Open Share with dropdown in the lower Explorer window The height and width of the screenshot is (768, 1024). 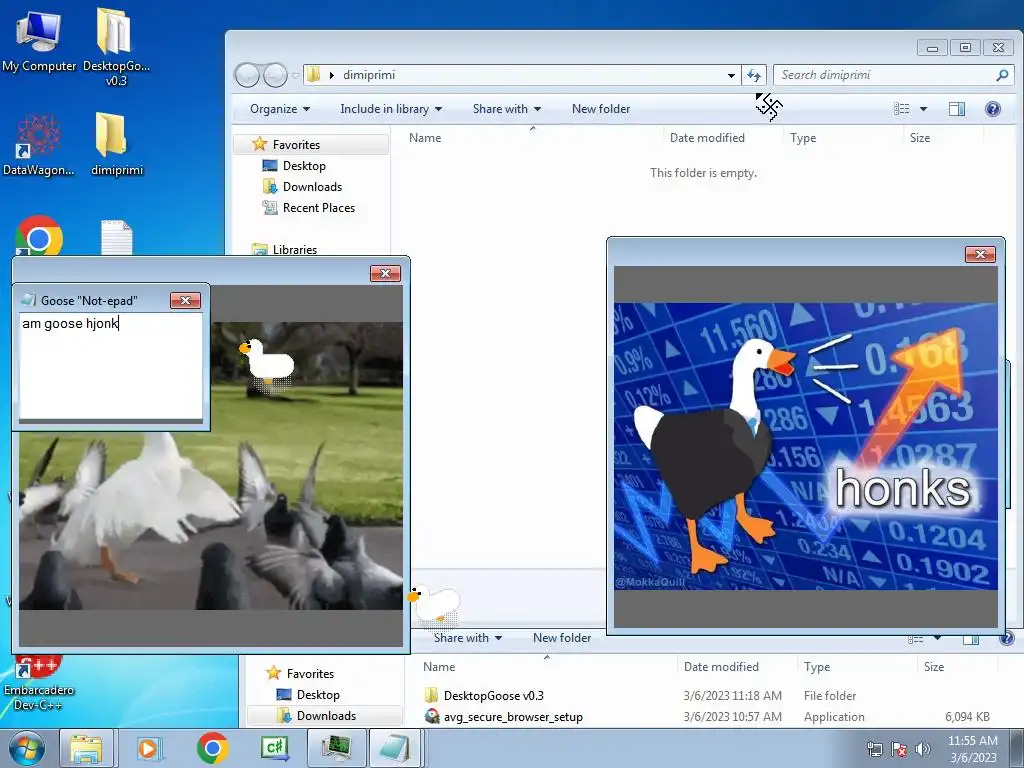coord(468,638)
